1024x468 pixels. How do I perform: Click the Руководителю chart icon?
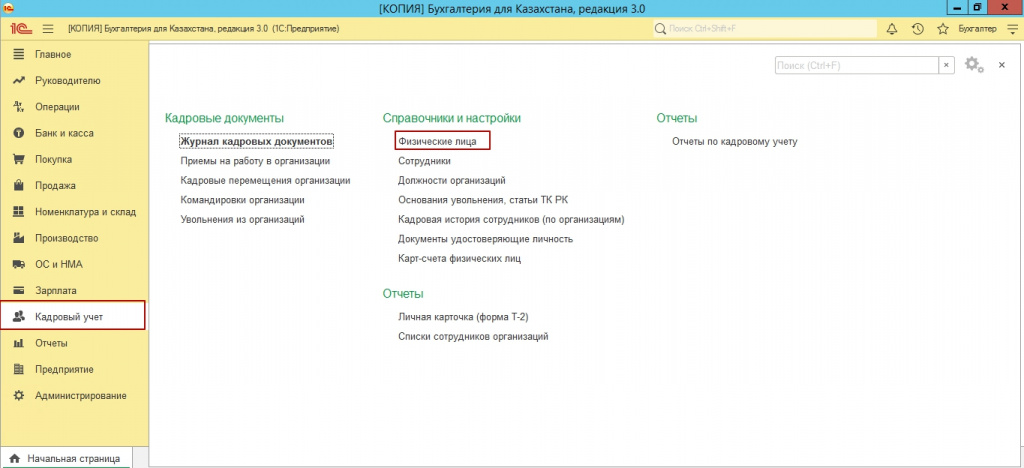[x=19, y=80]
